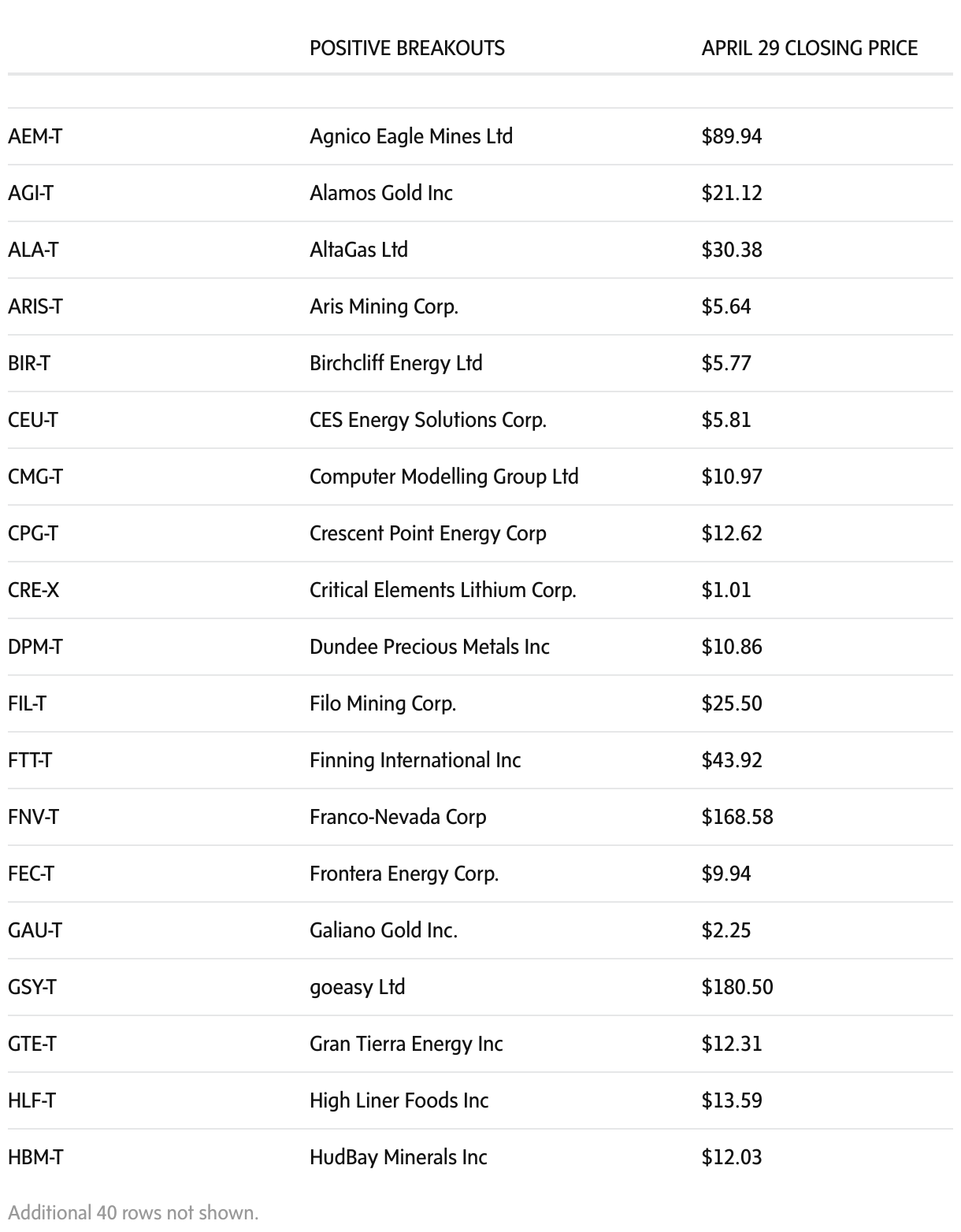This screenshot has width=961, height=1232.
Task: Select Birchcliff Energy Ltd closing price $5.77
Action: pos(725,363)
